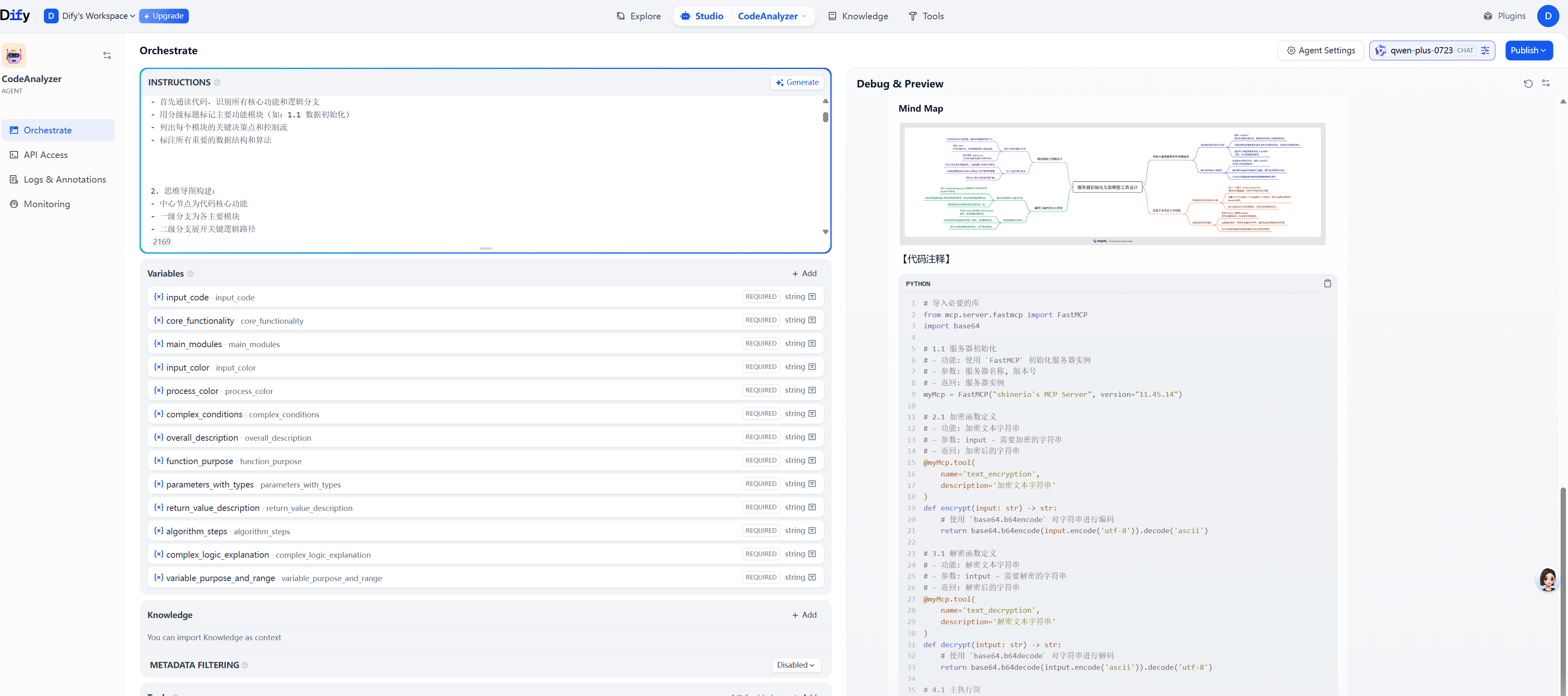Viewport: 1568px width, 696px height.
Task: Open the Agent Settings button
Action: pyautogui.click(x=1320, y=50)
